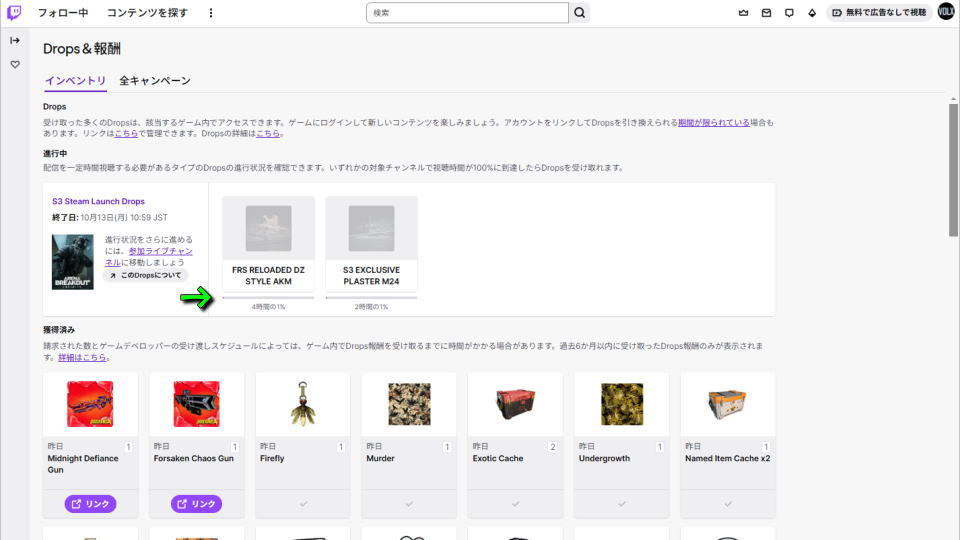The height and width of the screenshot is (540, 960).
Task: Click the Firefly item name
Action: [x=272, y=459]
